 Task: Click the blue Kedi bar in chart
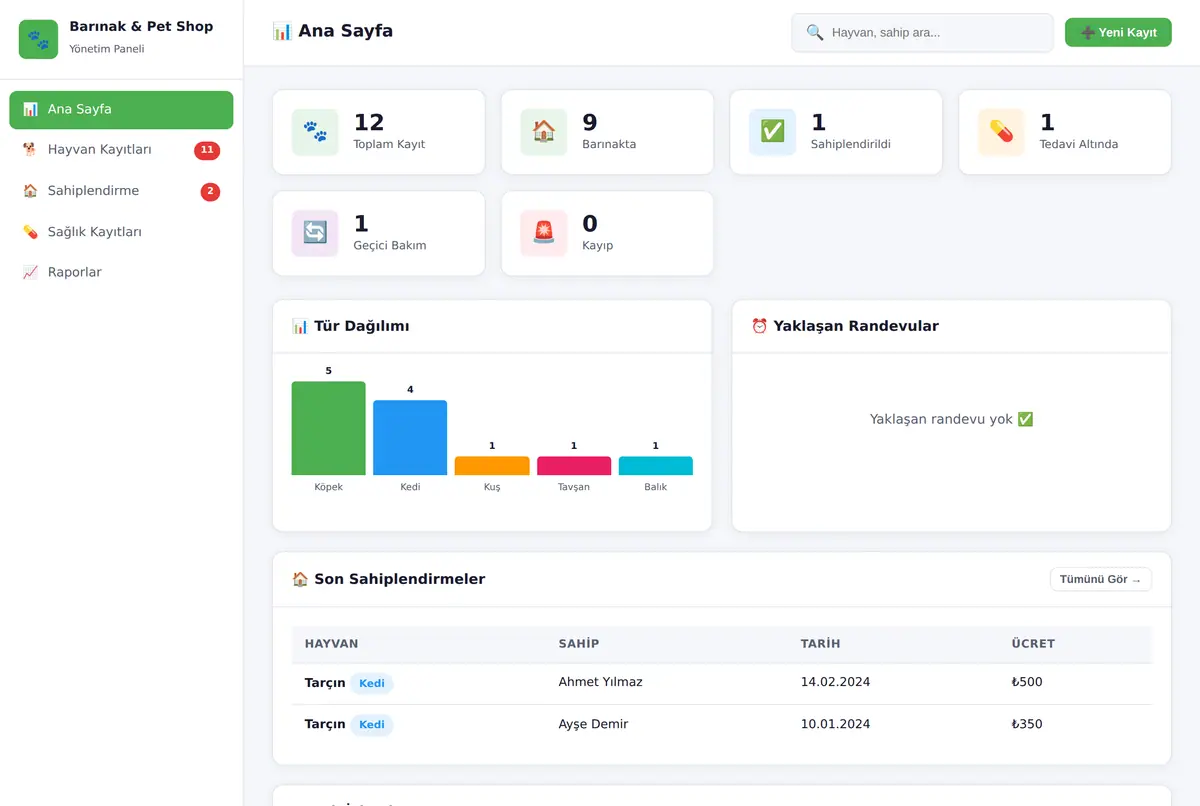(x=410, y=438)
